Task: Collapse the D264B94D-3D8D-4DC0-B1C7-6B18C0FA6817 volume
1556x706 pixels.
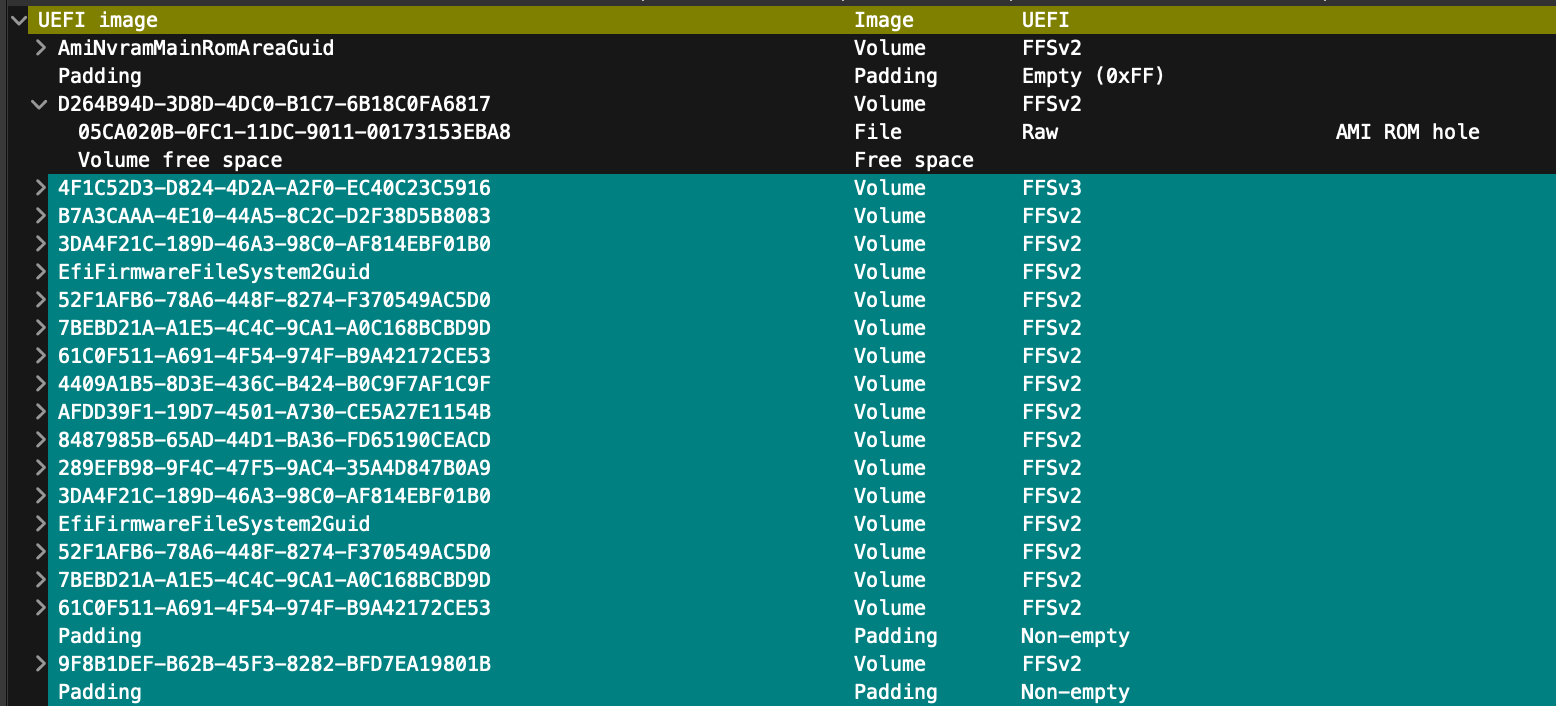Action: point(38,103)
